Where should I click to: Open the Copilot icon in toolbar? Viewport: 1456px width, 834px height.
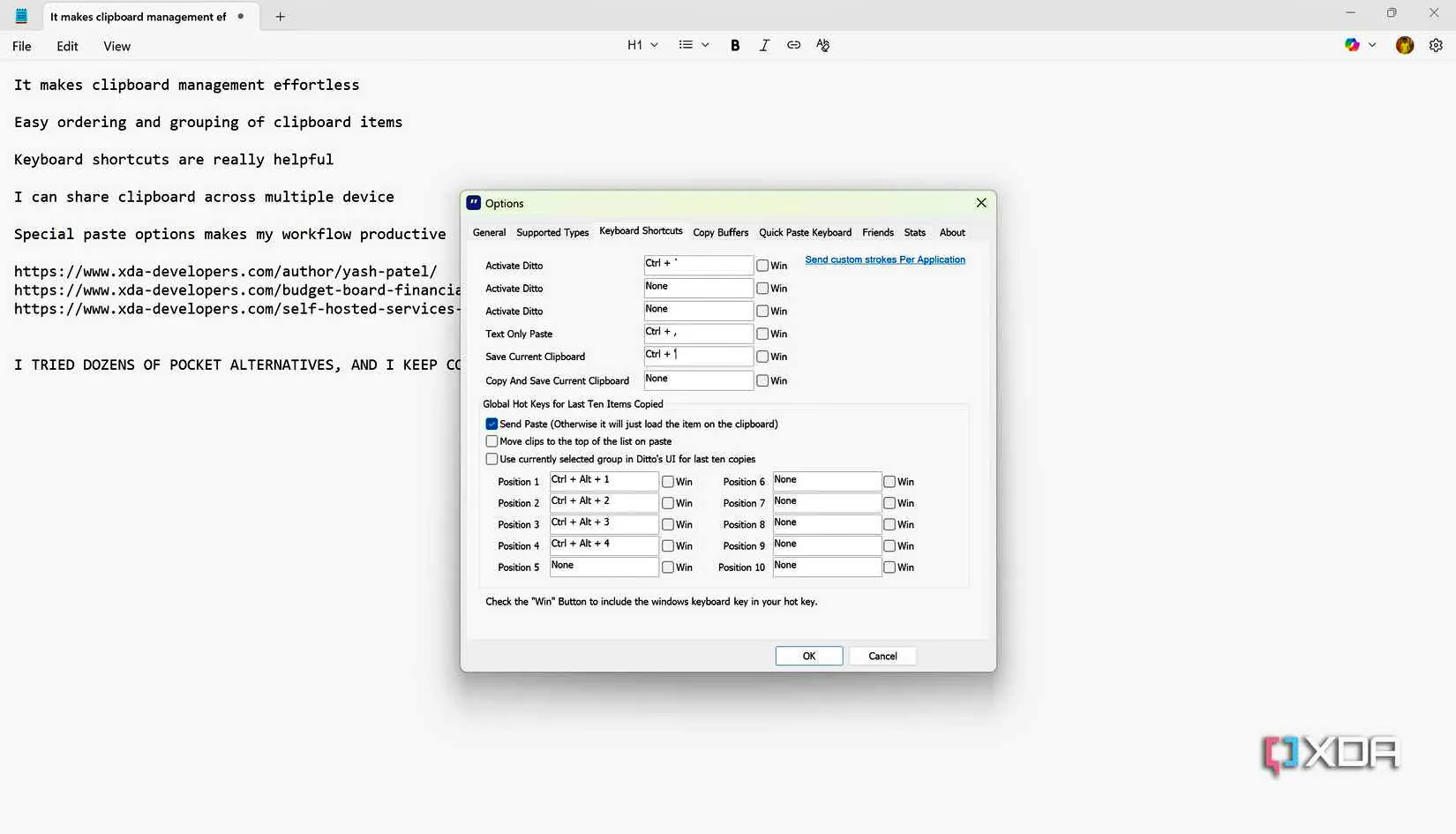(1351, 45)
